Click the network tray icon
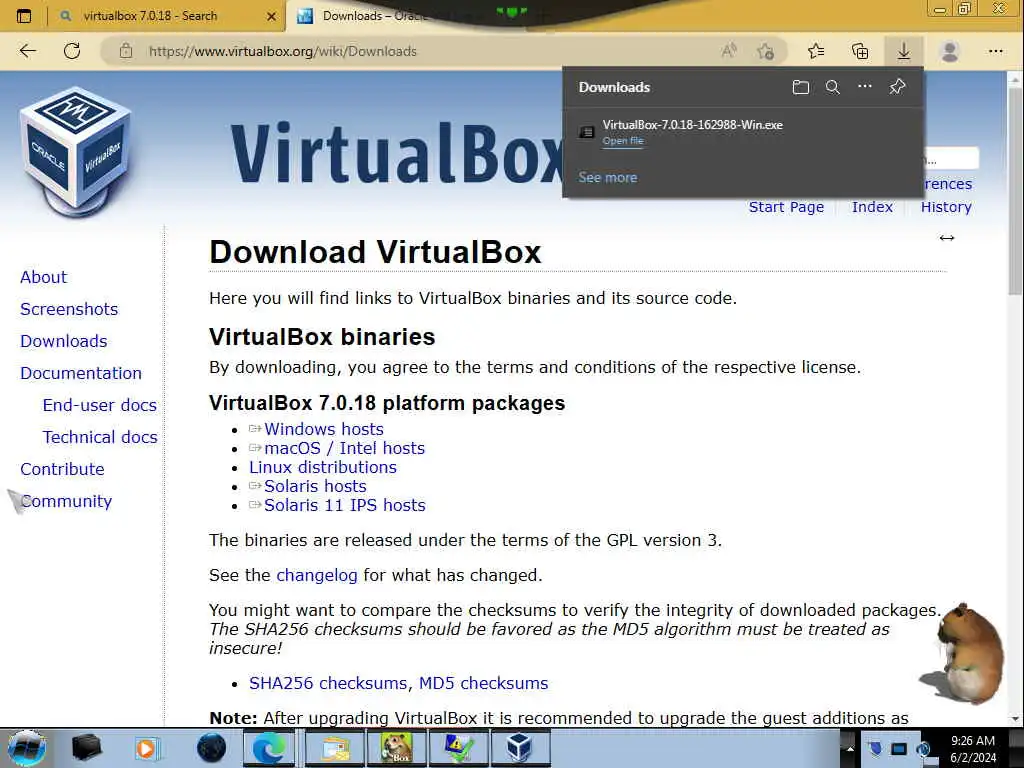 (899, 748)
